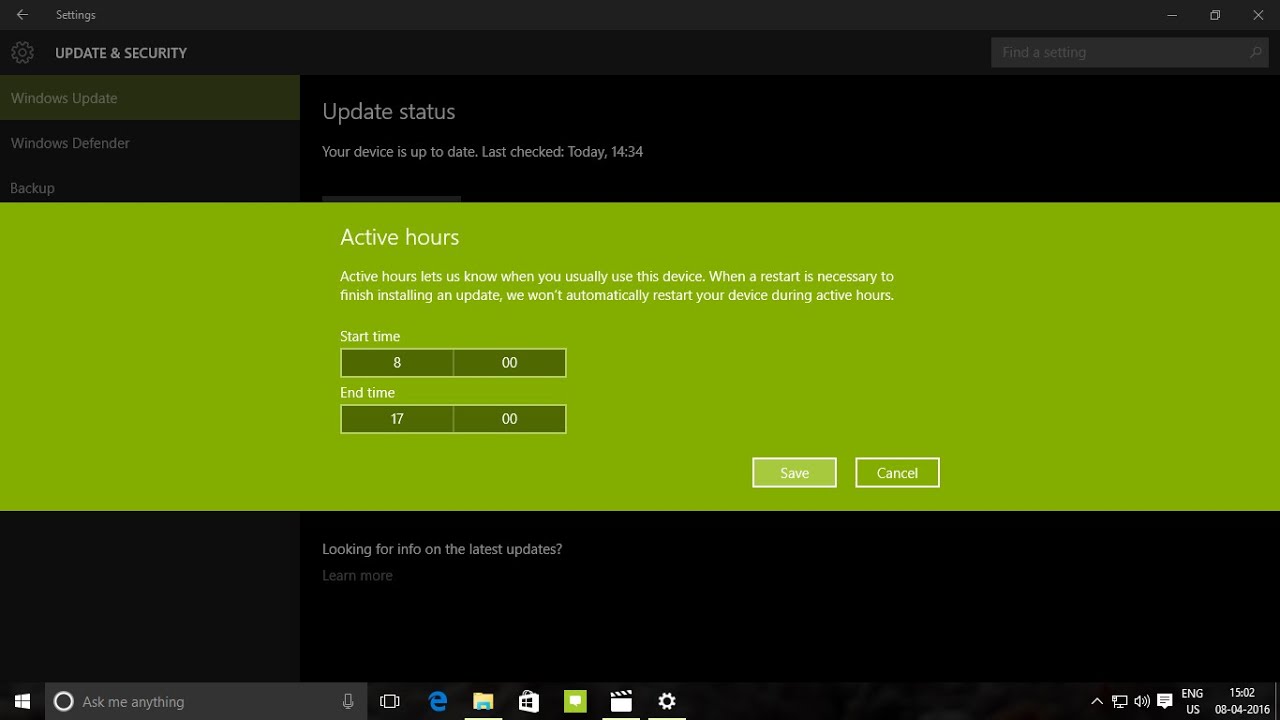Open the Update & Security gear icon
1280x720 pixels.
click(x=22, y=52)
